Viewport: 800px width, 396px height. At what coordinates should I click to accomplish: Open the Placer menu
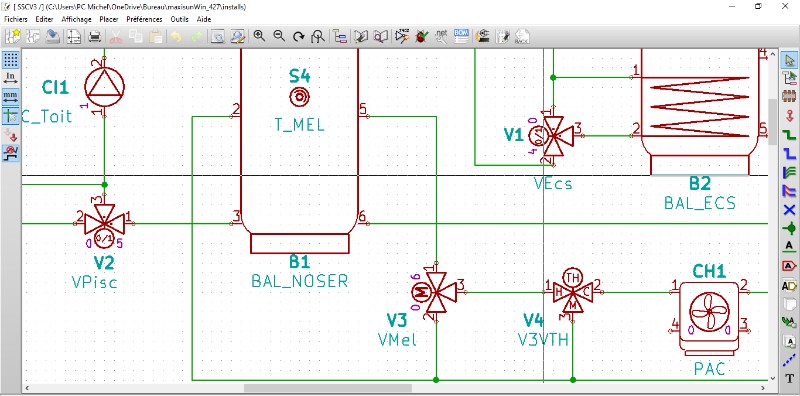point(109,19)
